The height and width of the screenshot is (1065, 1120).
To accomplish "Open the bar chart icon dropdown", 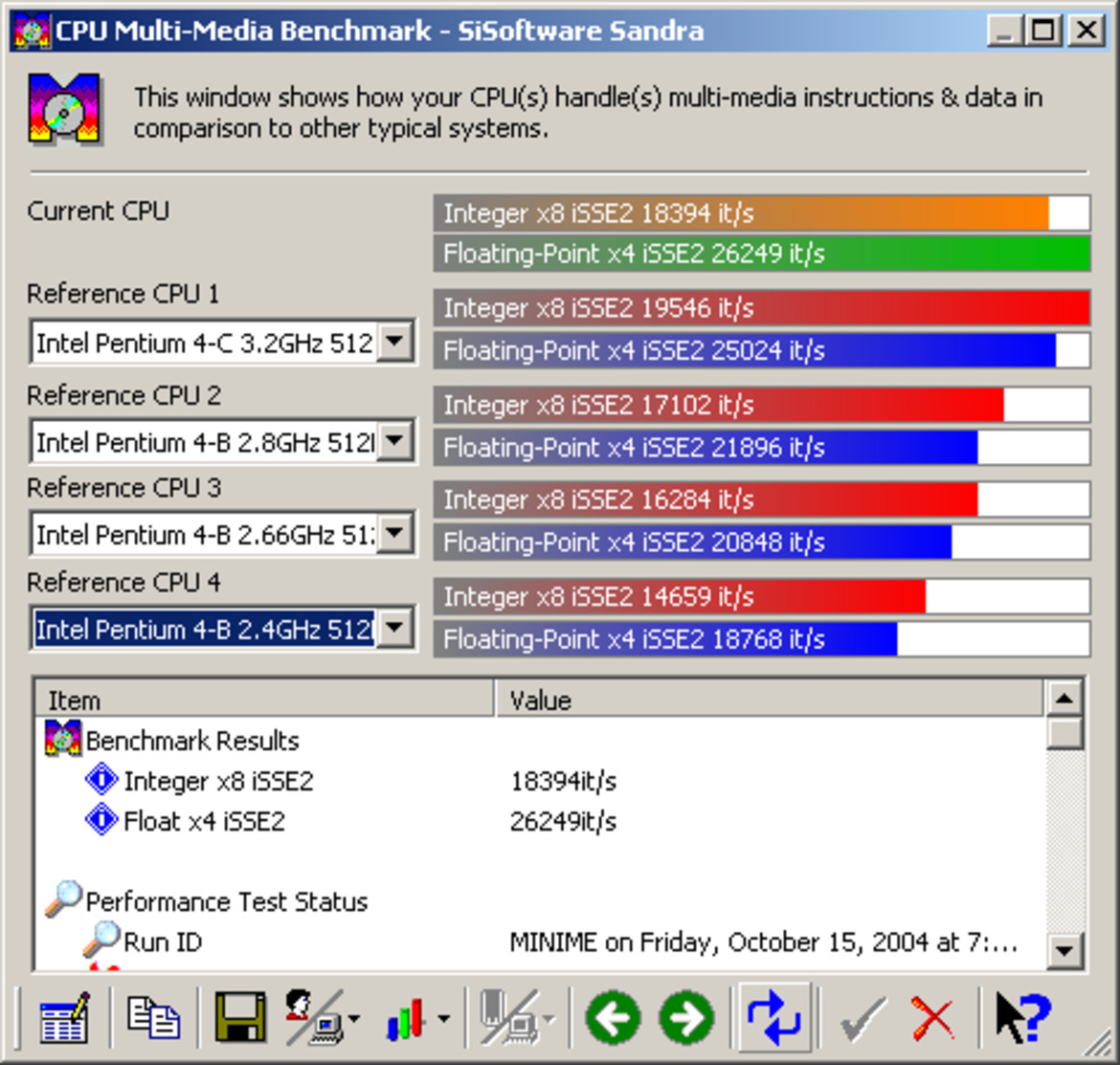I will coord(443,1019).
